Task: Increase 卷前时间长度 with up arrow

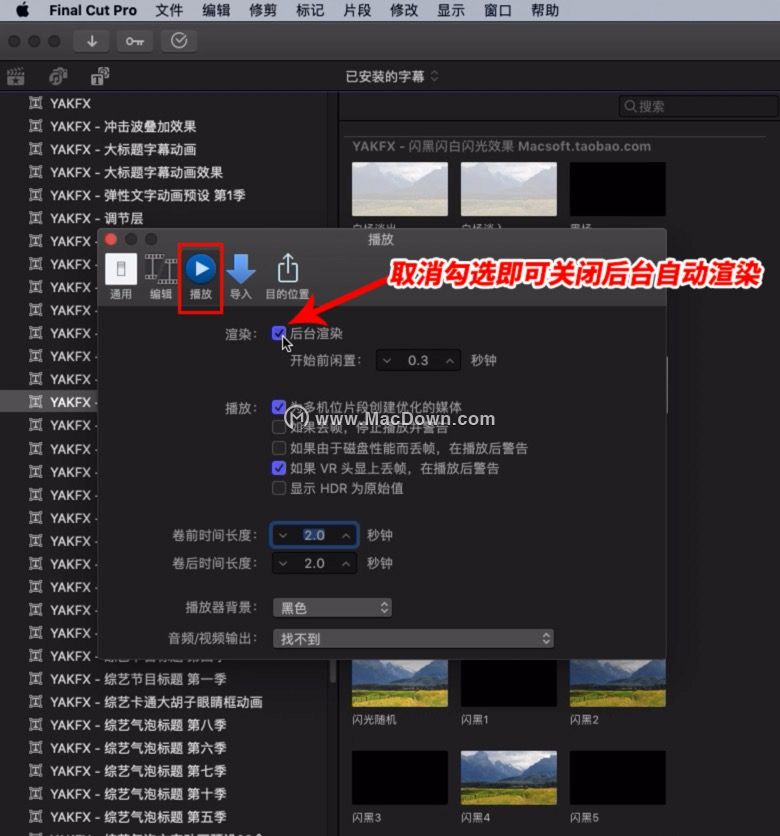Action: (346, 535)
